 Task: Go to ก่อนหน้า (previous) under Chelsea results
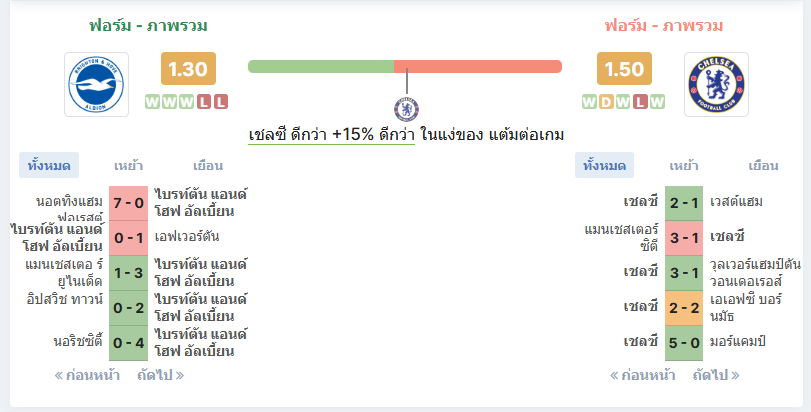tap(642, 375)
